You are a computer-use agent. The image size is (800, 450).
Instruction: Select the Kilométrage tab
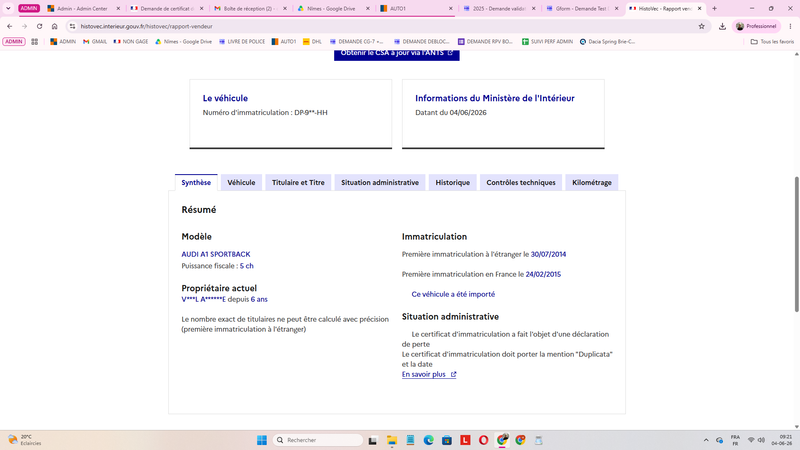(592, 183)
